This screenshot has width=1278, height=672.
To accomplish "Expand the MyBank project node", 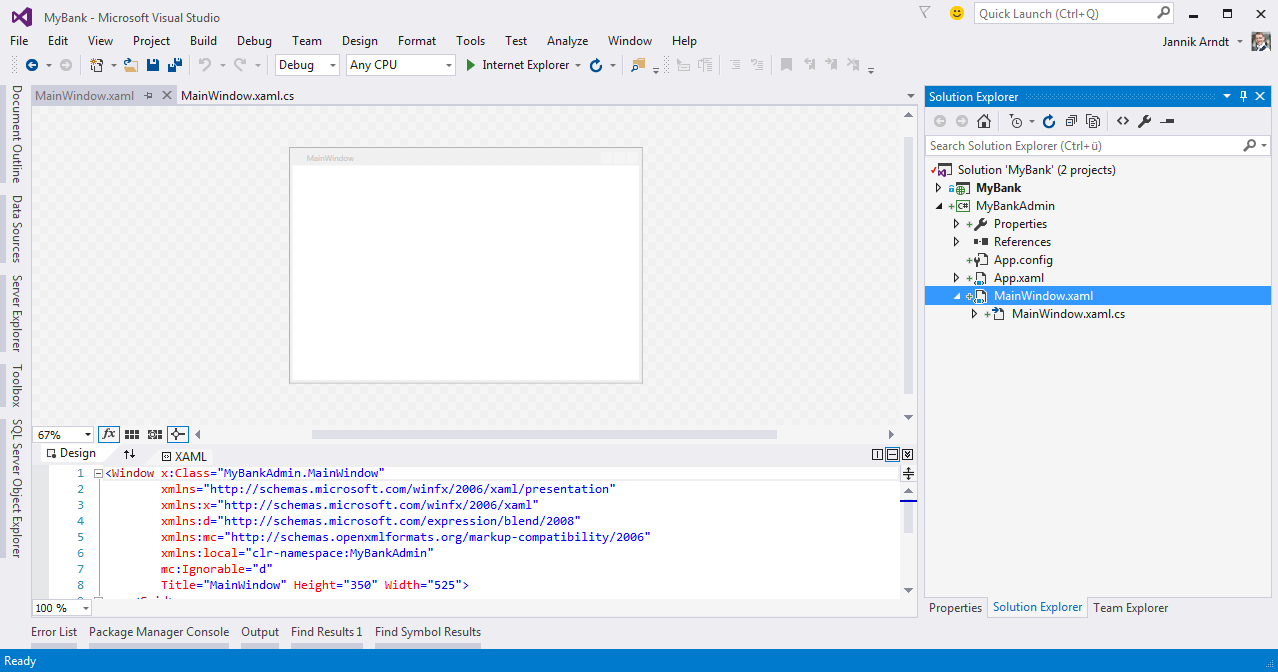I will point(938,188).
